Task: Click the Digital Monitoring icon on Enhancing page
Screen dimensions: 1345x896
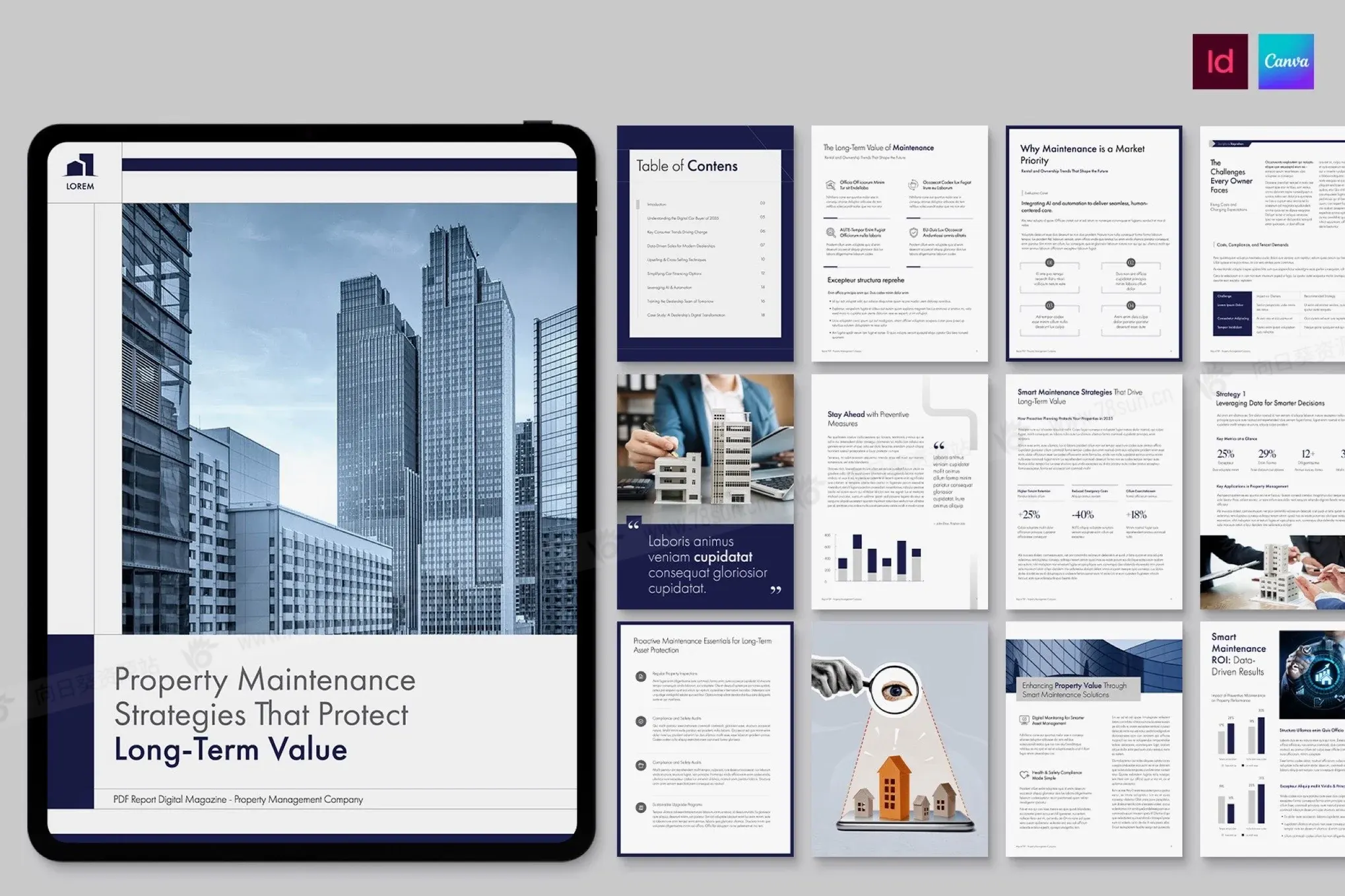Action: pos(1024,719)
